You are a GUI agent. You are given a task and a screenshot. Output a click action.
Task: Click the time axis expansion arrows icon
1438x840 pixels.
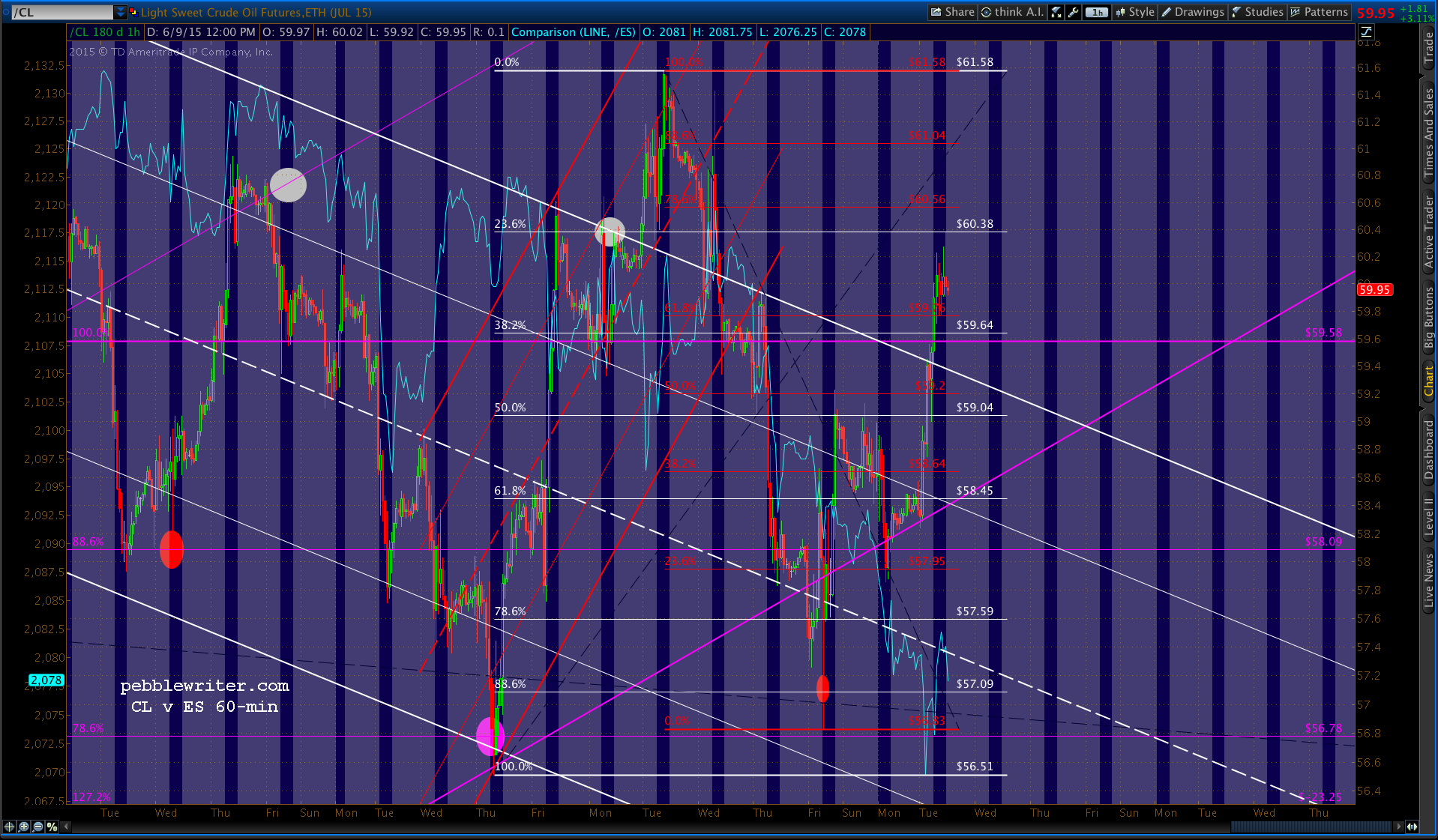coord(1412,827)
